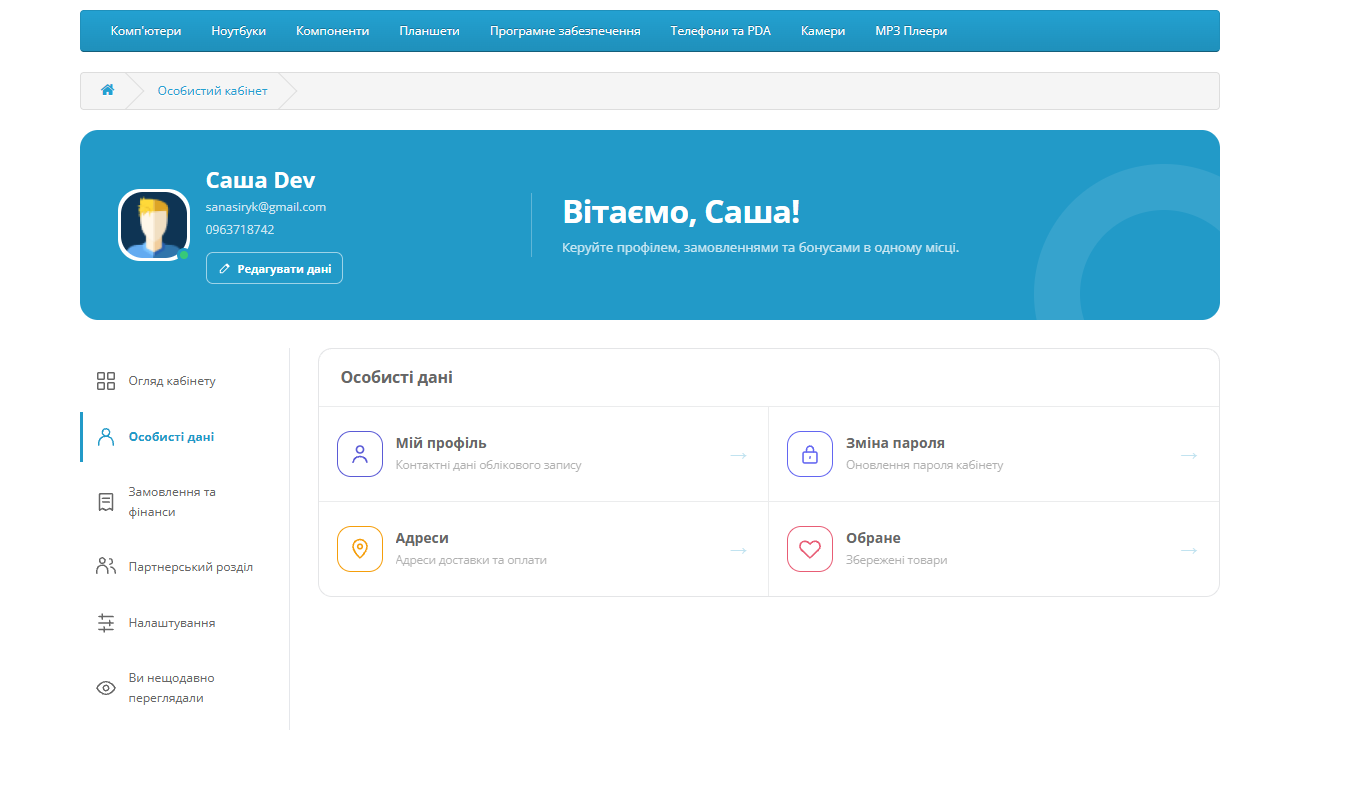
Task: Click the phone number 0963718742
Action: pos(240,229)
